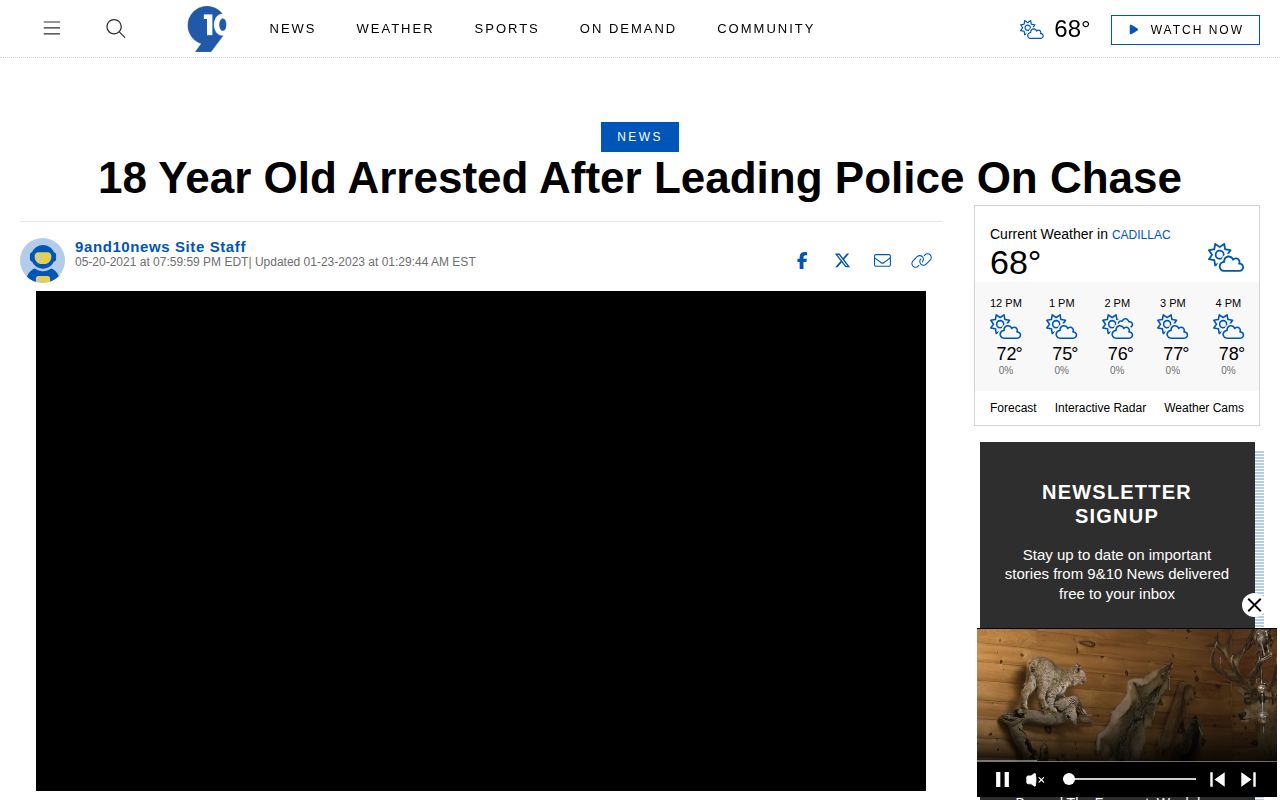Seek along the floating video progress bar

[1130, 779]
